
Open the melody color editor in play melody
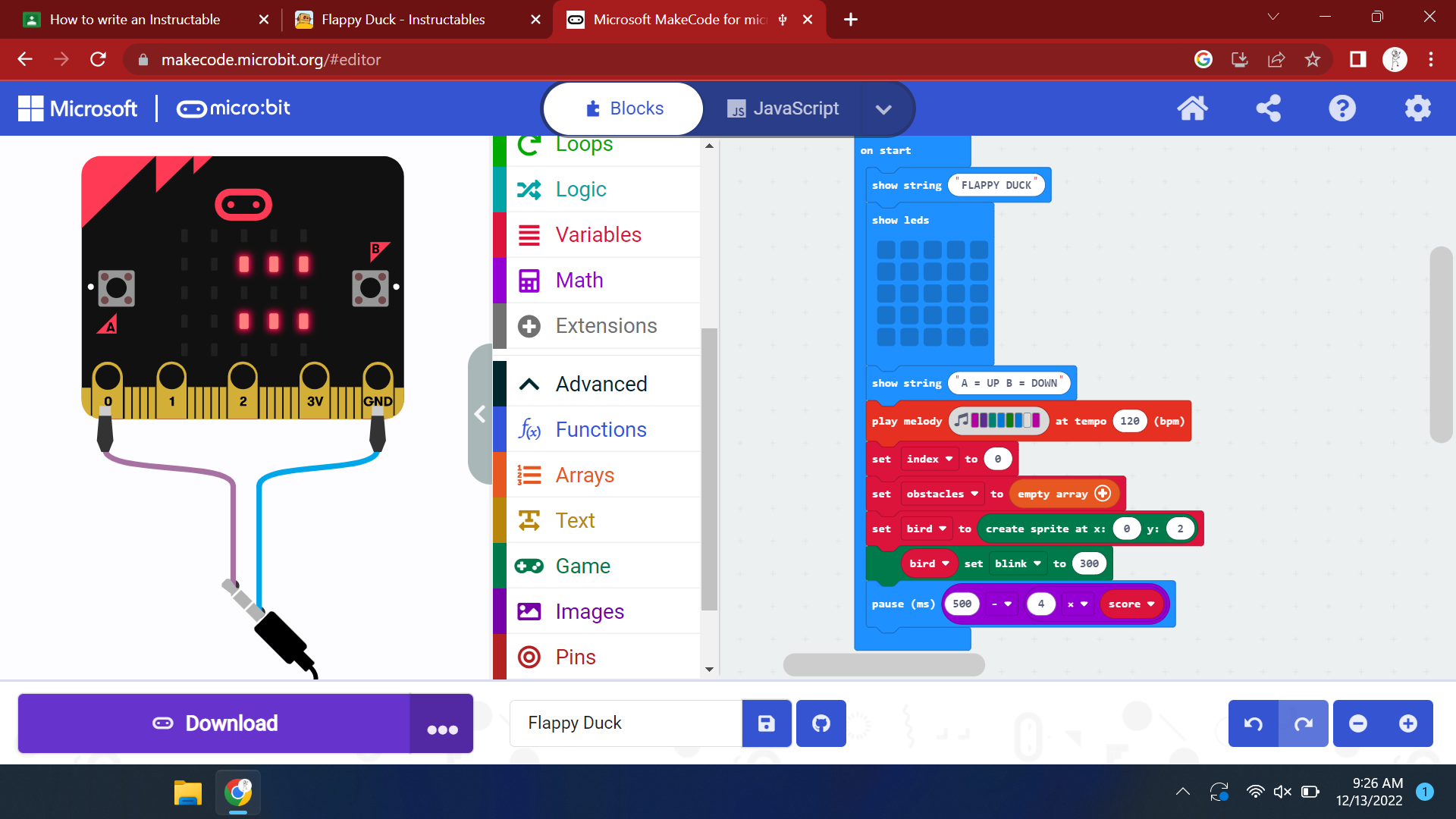click(999, 420)
